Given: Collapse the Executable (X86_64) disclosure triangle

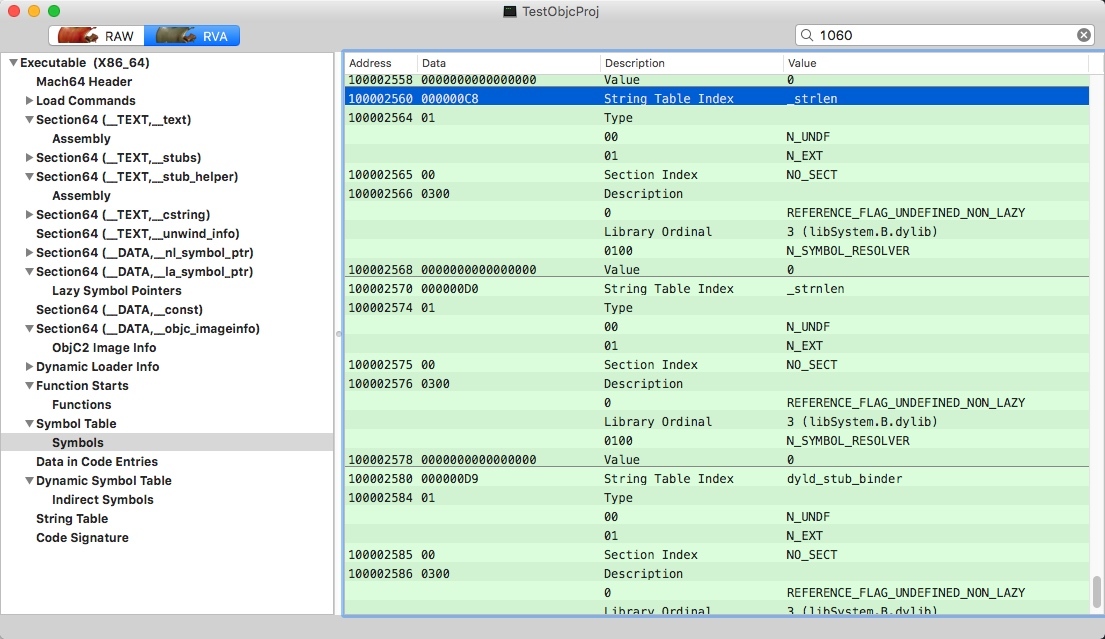Looking at the screenshot, I should point(13,63).
